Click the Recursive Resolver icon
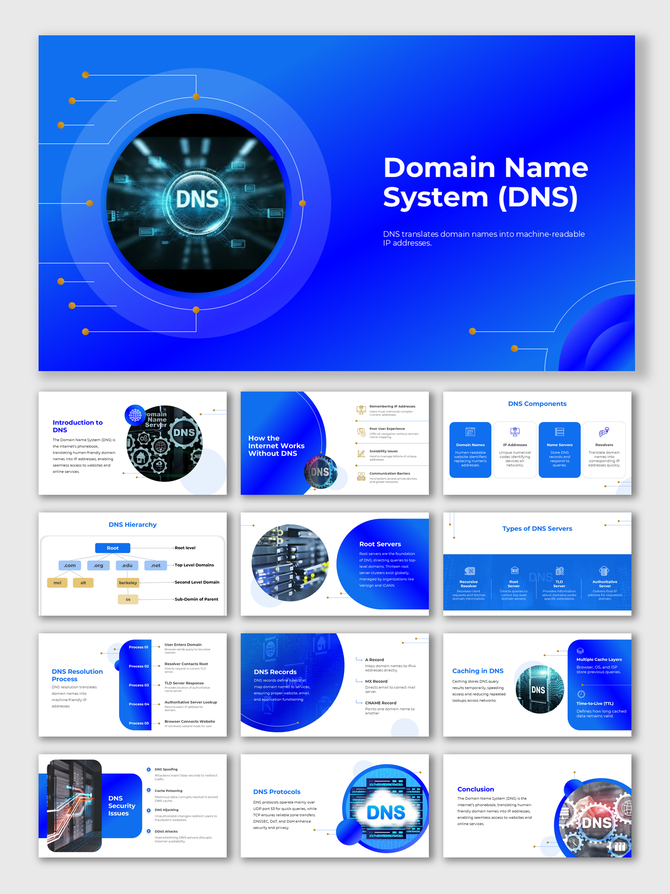The width and height of the screenshot is (670, 894). coord(469,571)
